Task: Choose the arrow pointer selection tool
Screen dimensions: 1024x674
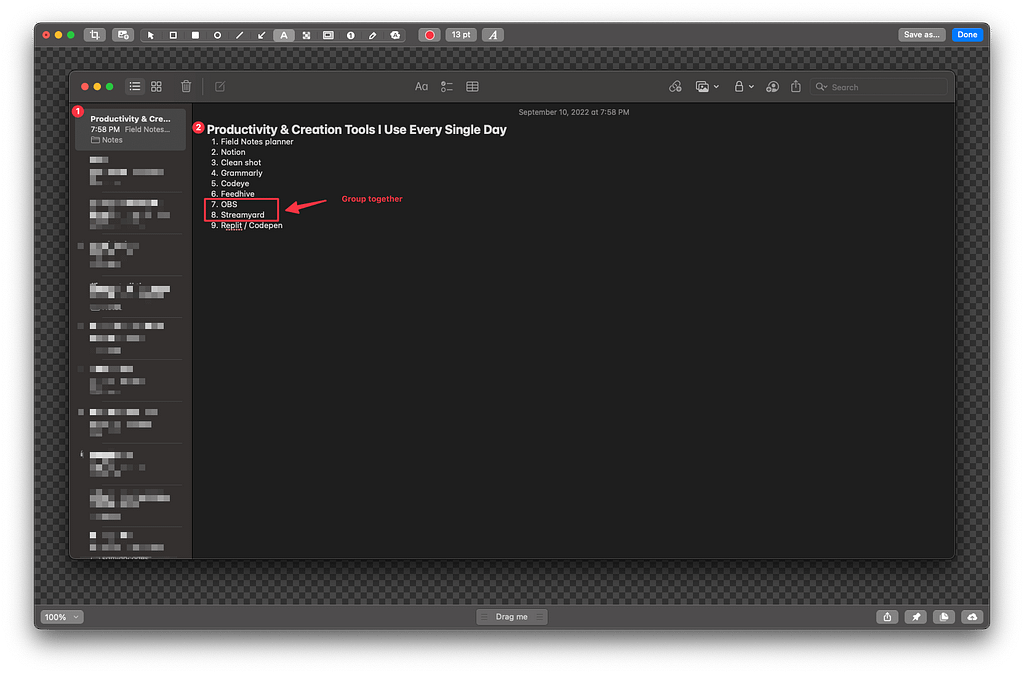Action: (x=151, y=35)
